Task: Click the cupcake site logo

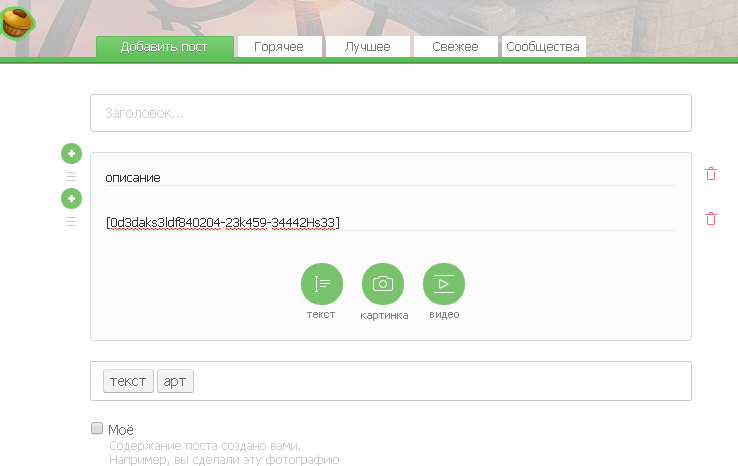Action: pos(17,22)
